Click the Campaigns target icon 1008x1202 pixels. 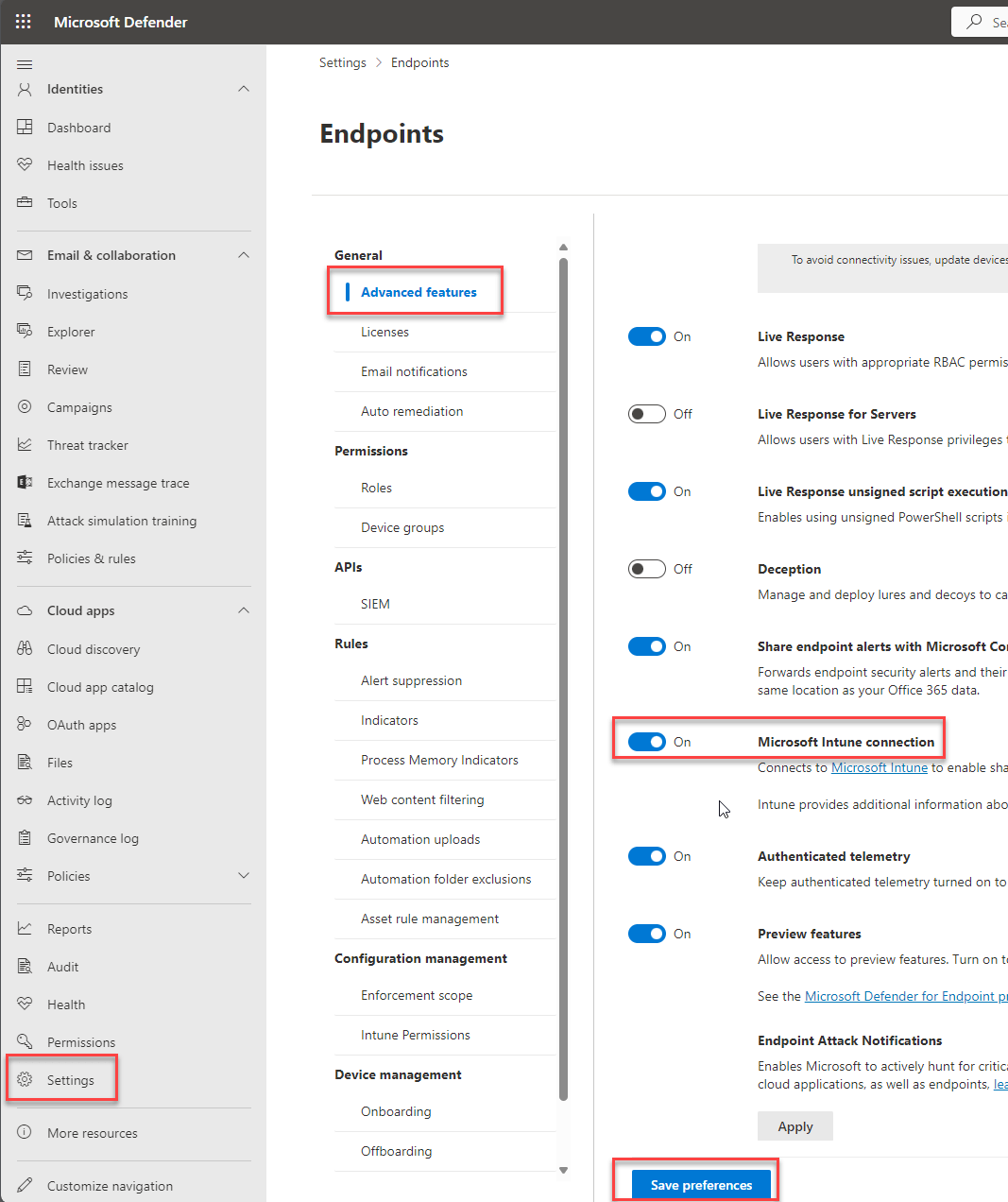[25, 407]
